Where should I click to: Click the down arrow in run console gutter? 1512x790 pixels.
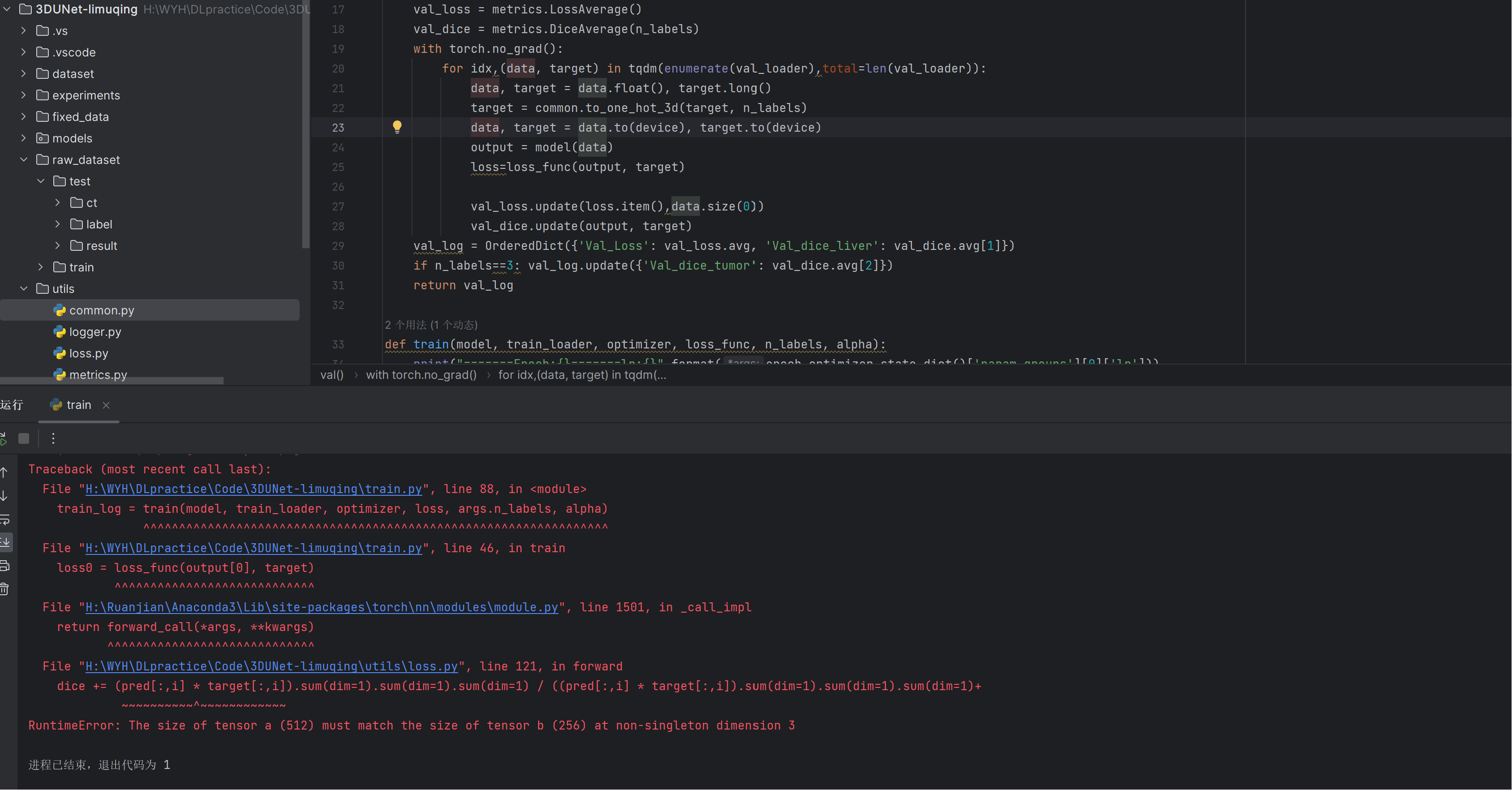[x=4, y=496]
